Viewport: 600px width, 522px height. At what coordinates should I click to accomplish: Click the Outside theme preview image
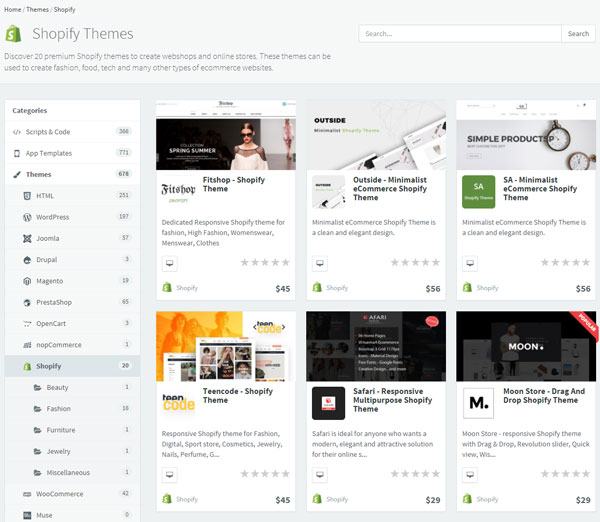coord(376,135)
